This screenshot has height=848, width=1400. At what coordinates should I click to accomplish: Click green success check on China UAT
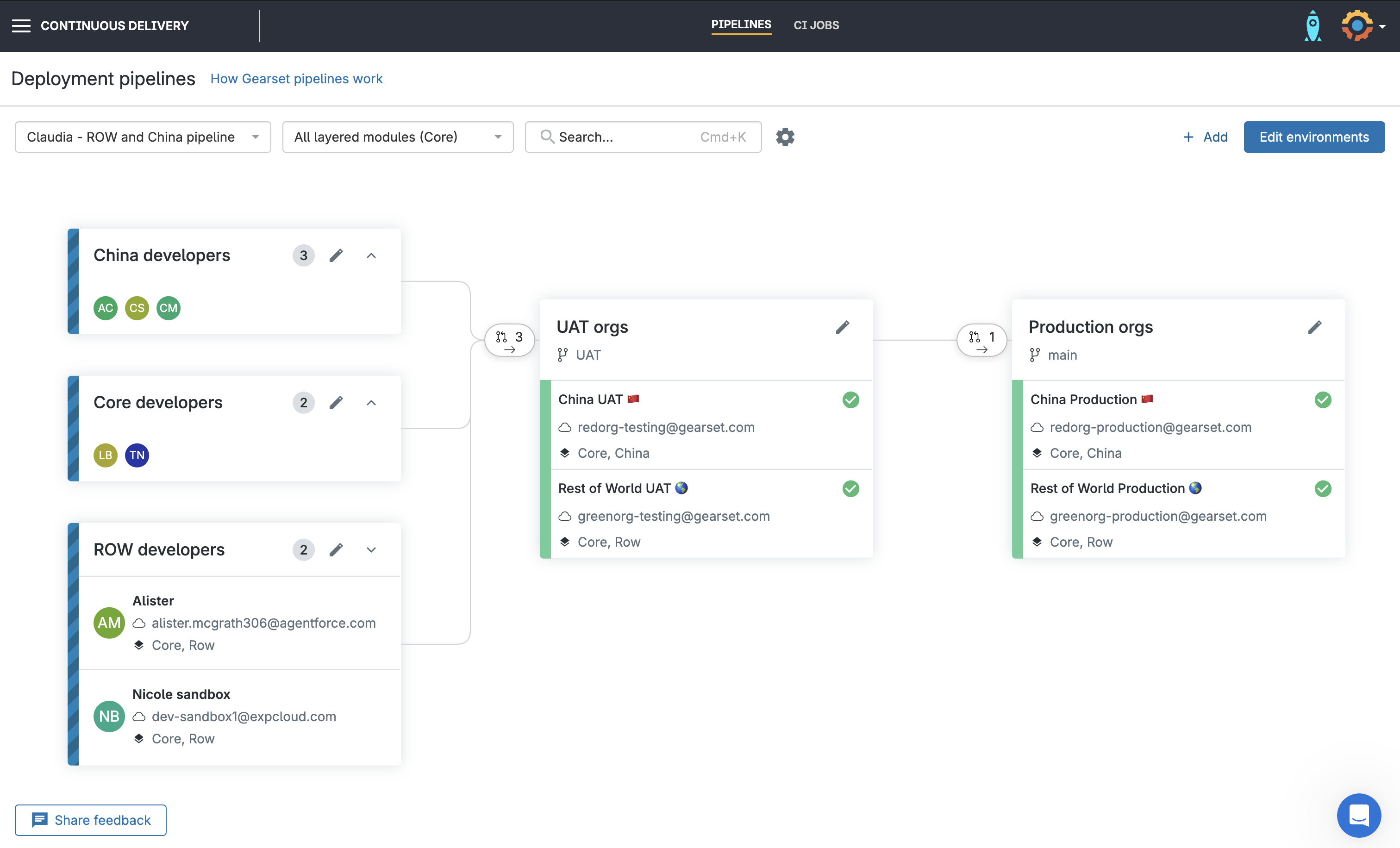pos(850,399)
